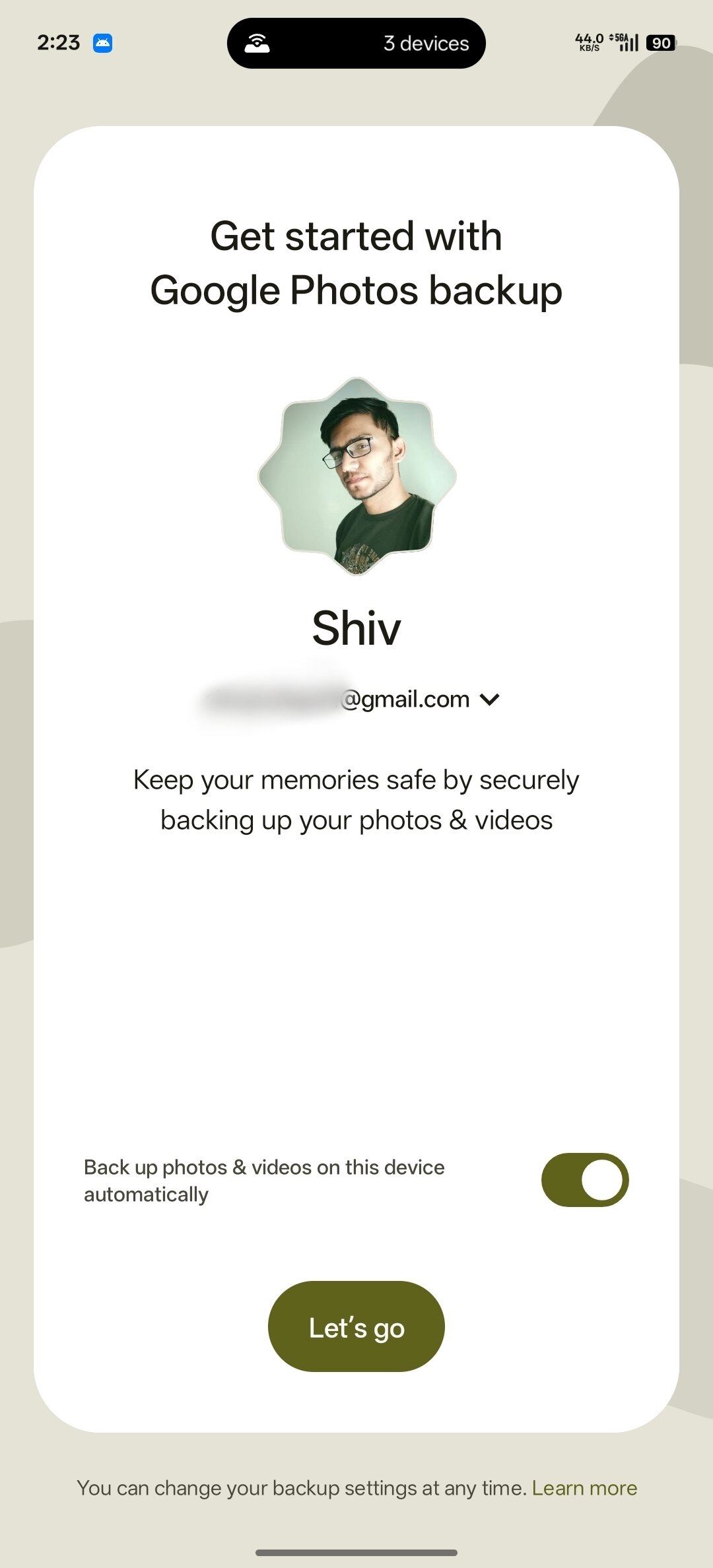This screenshot has height=1568, width=713.
Task: Tap the hotspot icon in status pill
Action: (x=257, y=43)
